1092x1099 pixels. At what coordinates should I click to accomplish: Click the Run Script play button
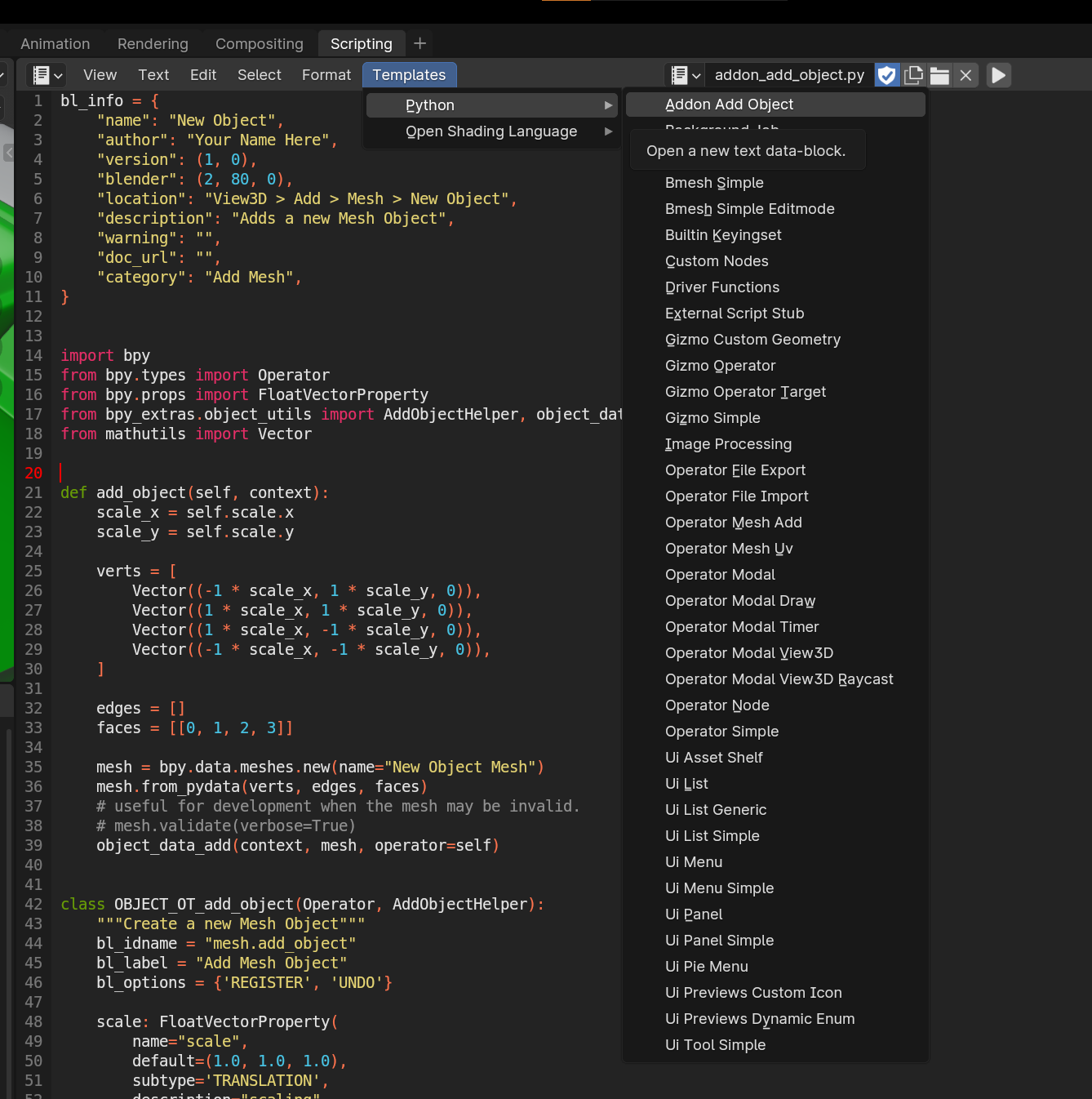(998, 75)
